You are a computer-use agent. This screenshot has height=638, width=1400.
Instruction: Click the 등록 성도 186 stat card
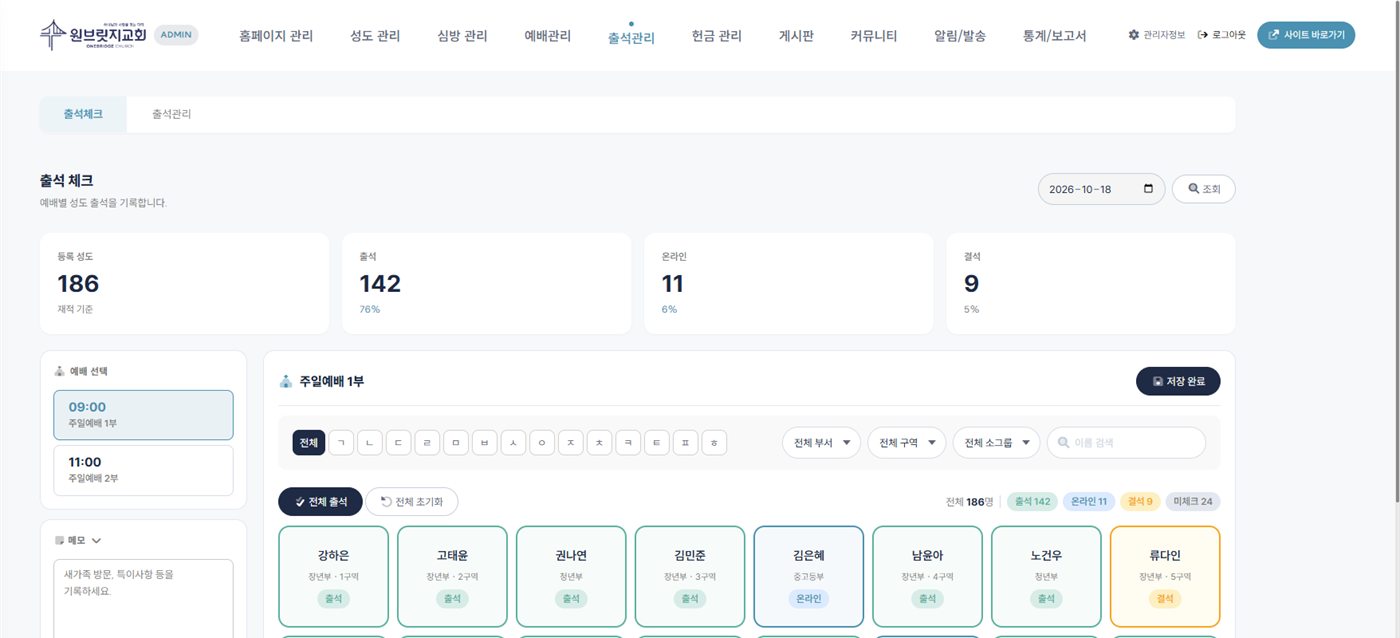tap(184, 284)
